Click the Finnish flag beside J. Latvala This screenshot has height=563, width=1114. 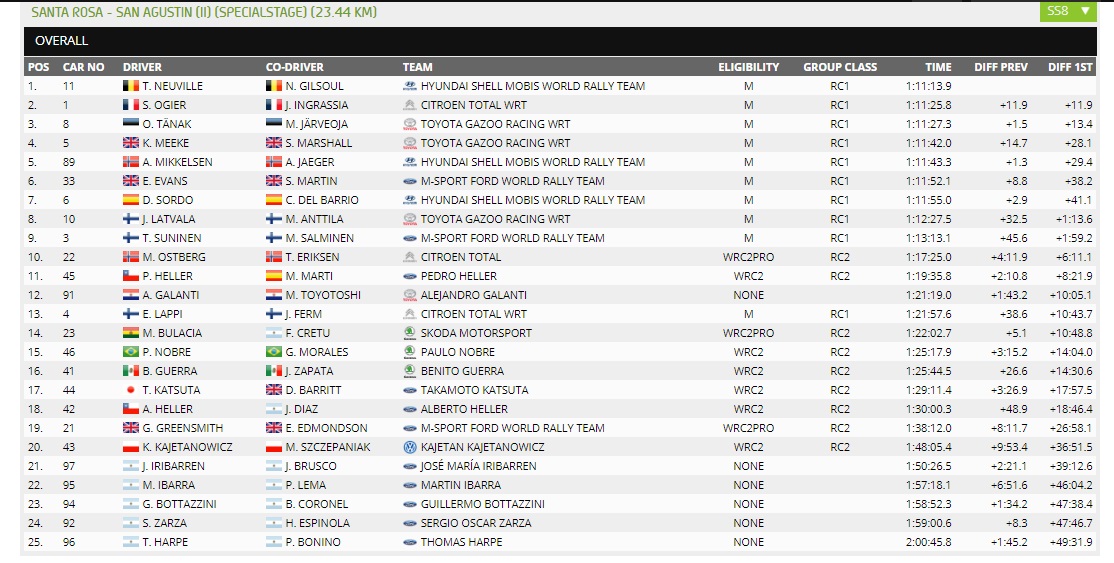click(131, 219)
